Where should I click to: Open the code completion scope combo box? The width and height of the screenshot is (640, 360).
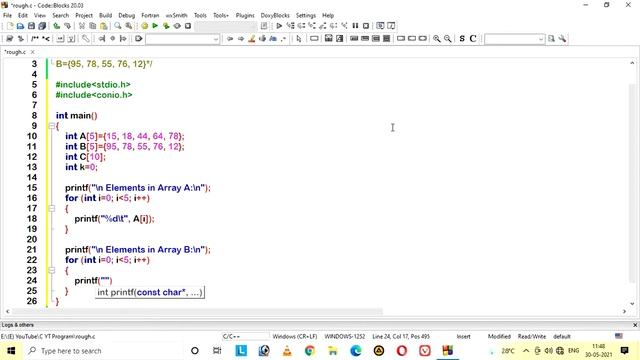click(182, 39)
